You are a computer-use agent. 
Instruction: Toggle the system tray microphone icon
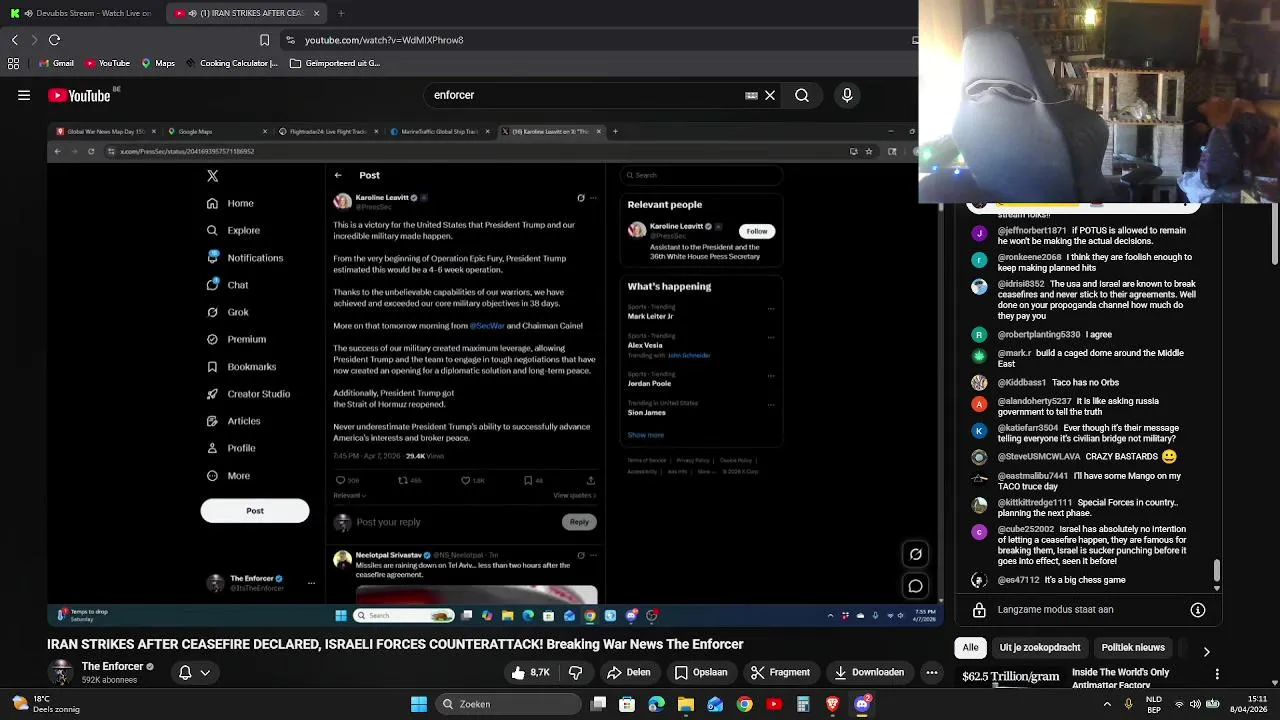point(1129,704)
